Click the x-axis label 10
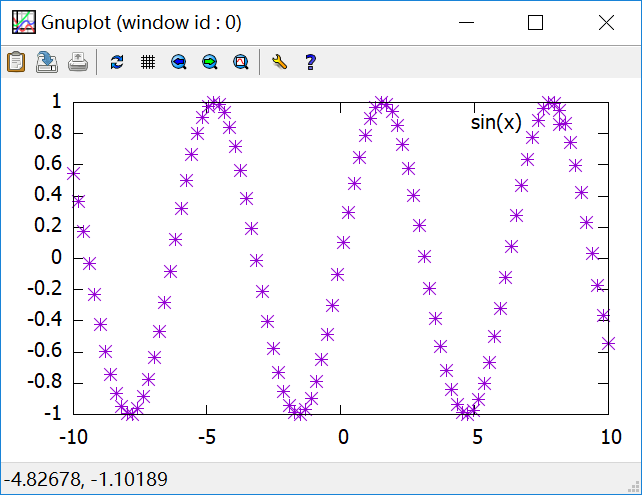This screenshot has width=642, height=495. coord(611,437)
